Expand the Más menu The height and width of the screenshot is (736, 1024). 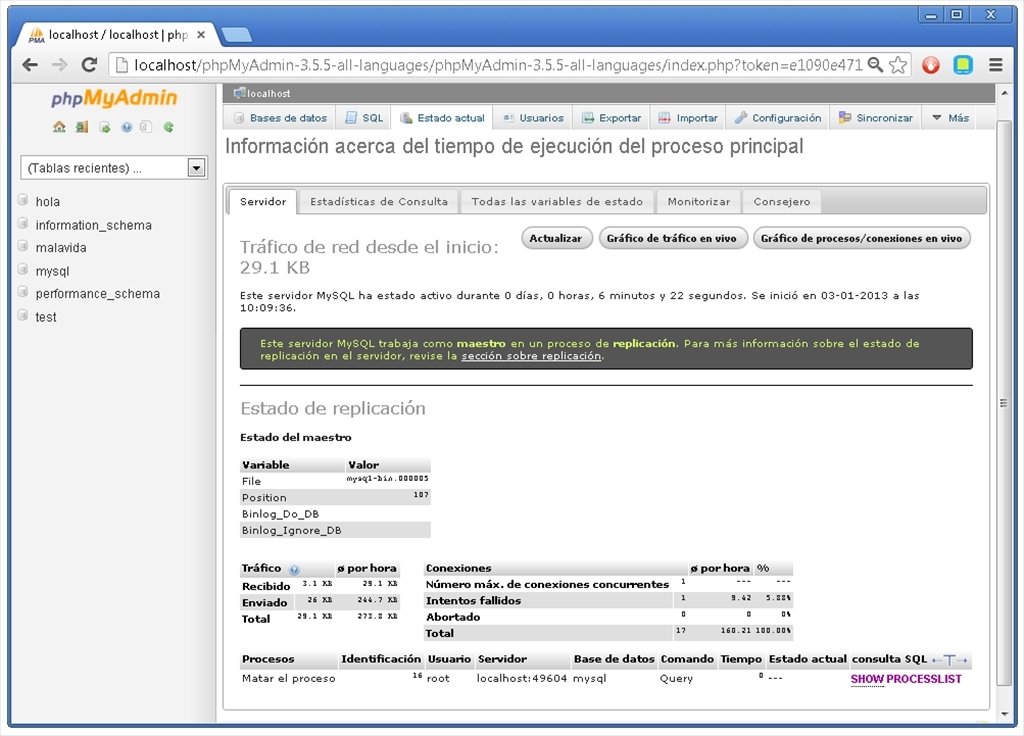point(950,118)
